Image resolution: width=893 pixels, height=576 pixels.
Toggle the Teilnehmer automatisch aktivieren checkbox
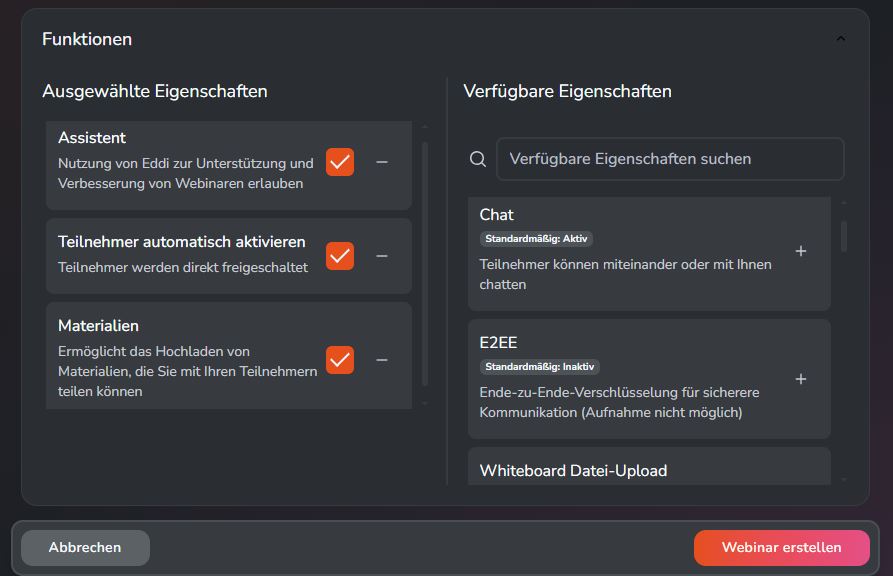click(339, 256)
